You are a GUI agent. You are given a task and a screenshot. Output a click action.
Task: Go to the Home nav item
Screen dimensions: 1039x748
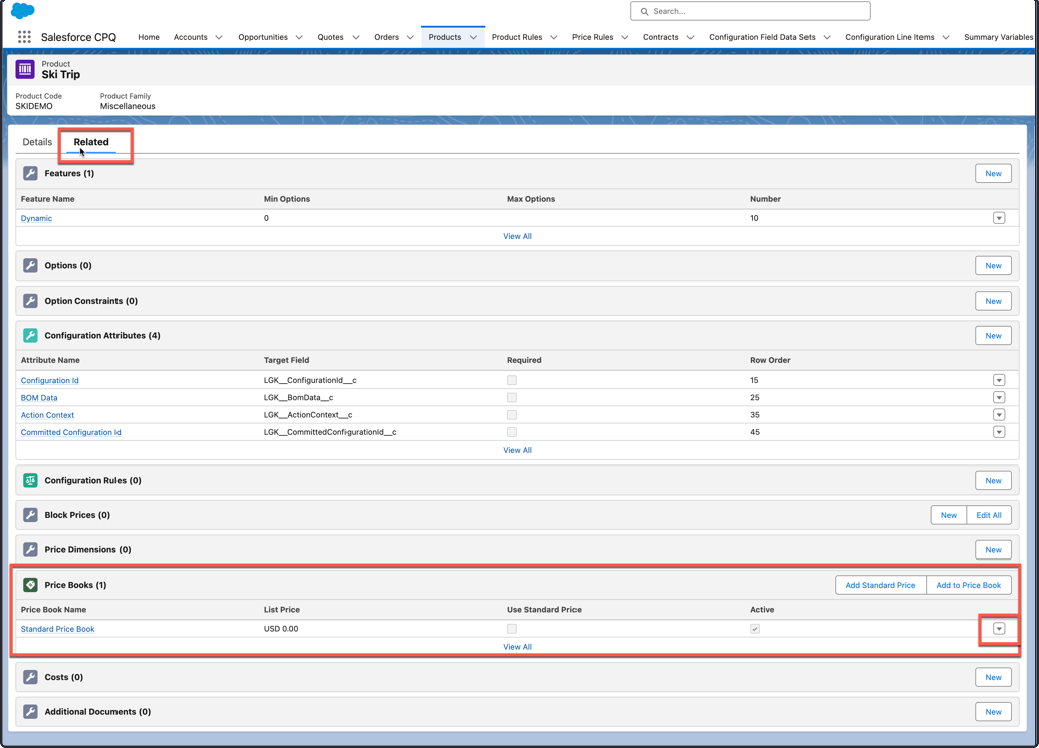[148, 37]
